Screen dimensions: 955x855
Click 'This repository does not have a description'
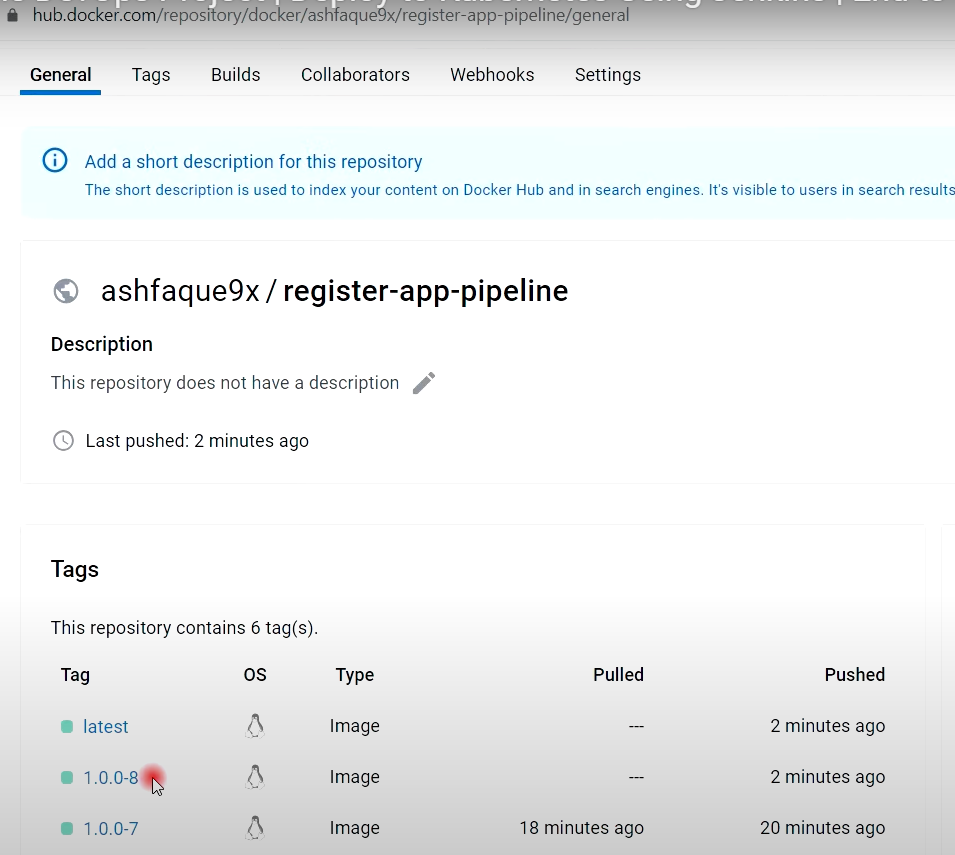[225, 383]
